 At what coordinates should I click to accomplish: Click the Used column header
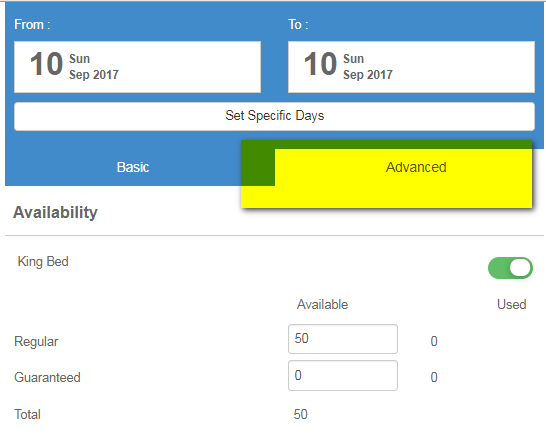(511, 304)
